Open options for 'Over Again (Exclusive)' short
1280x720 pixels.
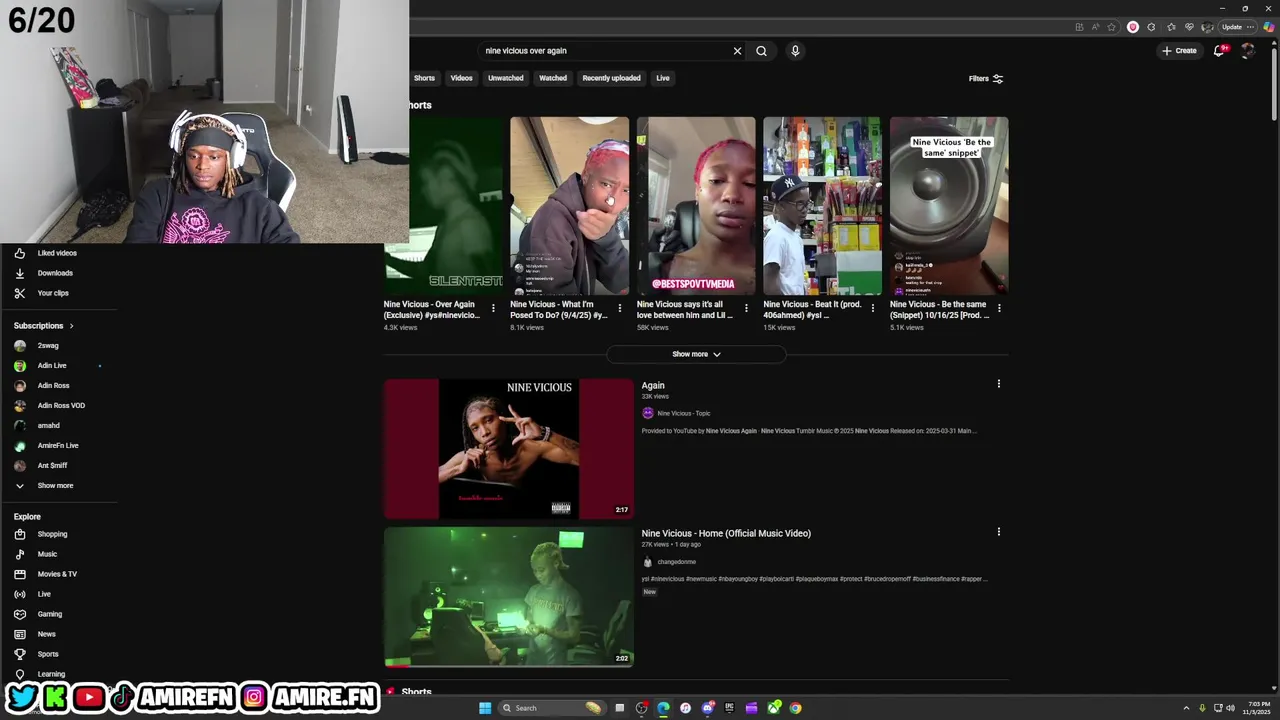click(493, 308)
